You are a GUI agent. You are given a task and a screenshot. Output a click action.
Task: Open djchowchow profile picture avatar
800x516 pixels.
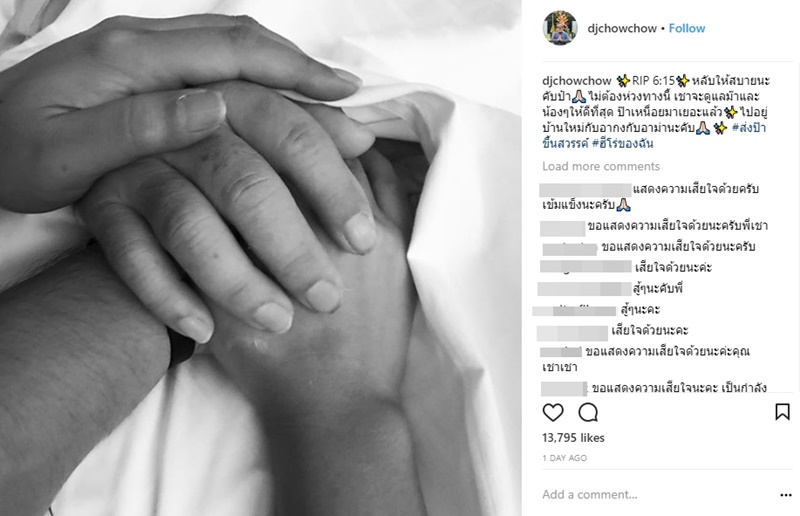pyautogui.click(x=560, y=28)
